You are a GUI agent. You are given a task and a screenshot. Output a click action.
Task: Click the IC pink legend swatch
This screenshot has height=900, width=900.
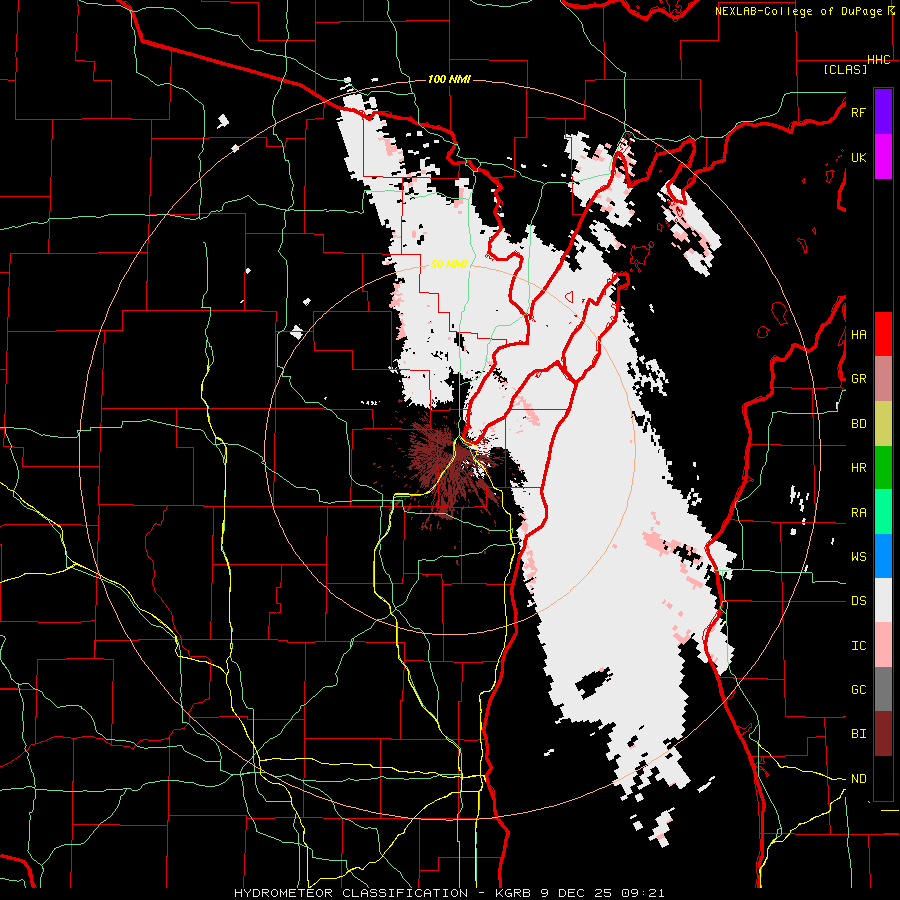pos(883,645)
